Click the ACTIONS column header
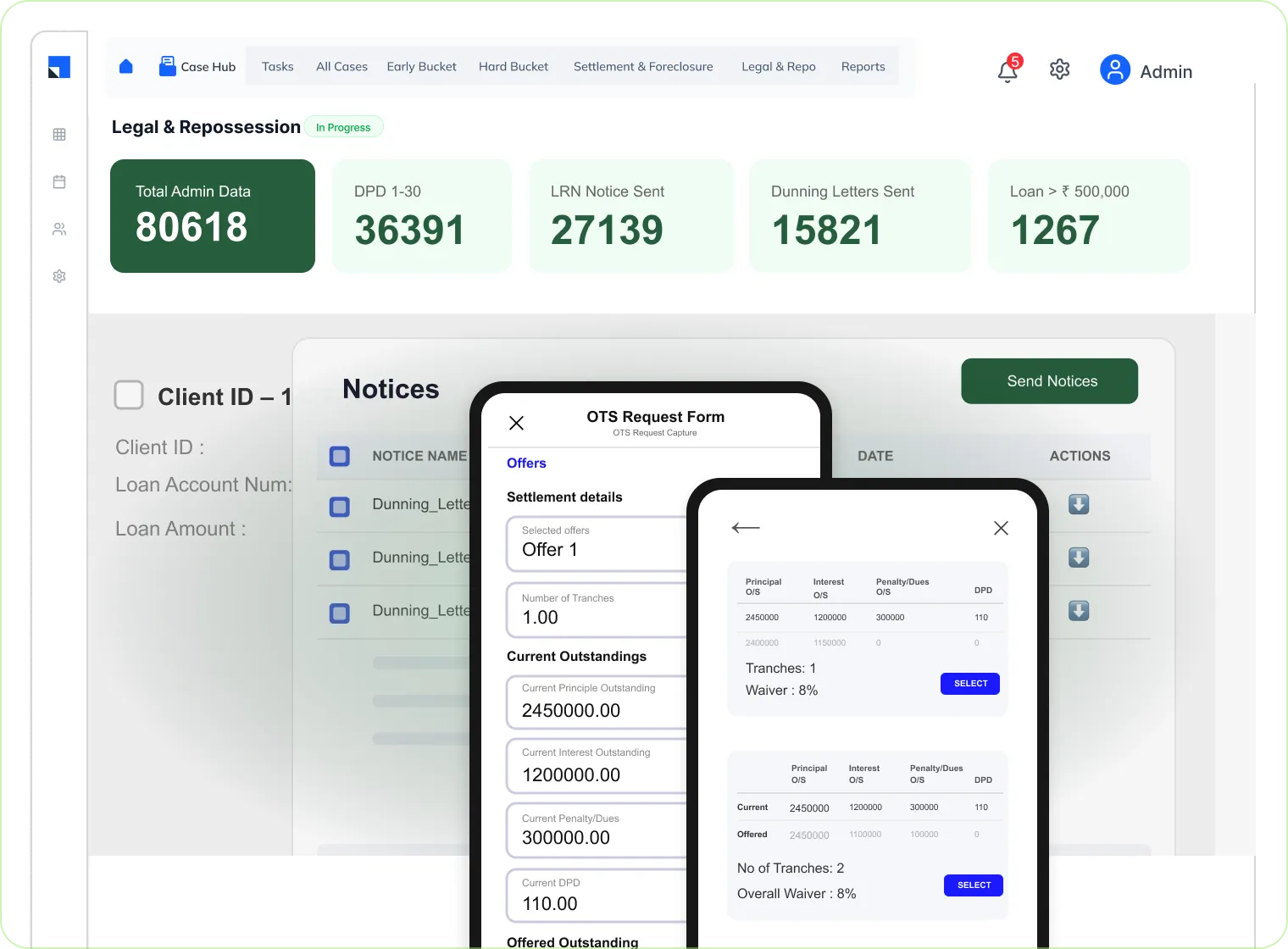 coord(1080,456)
